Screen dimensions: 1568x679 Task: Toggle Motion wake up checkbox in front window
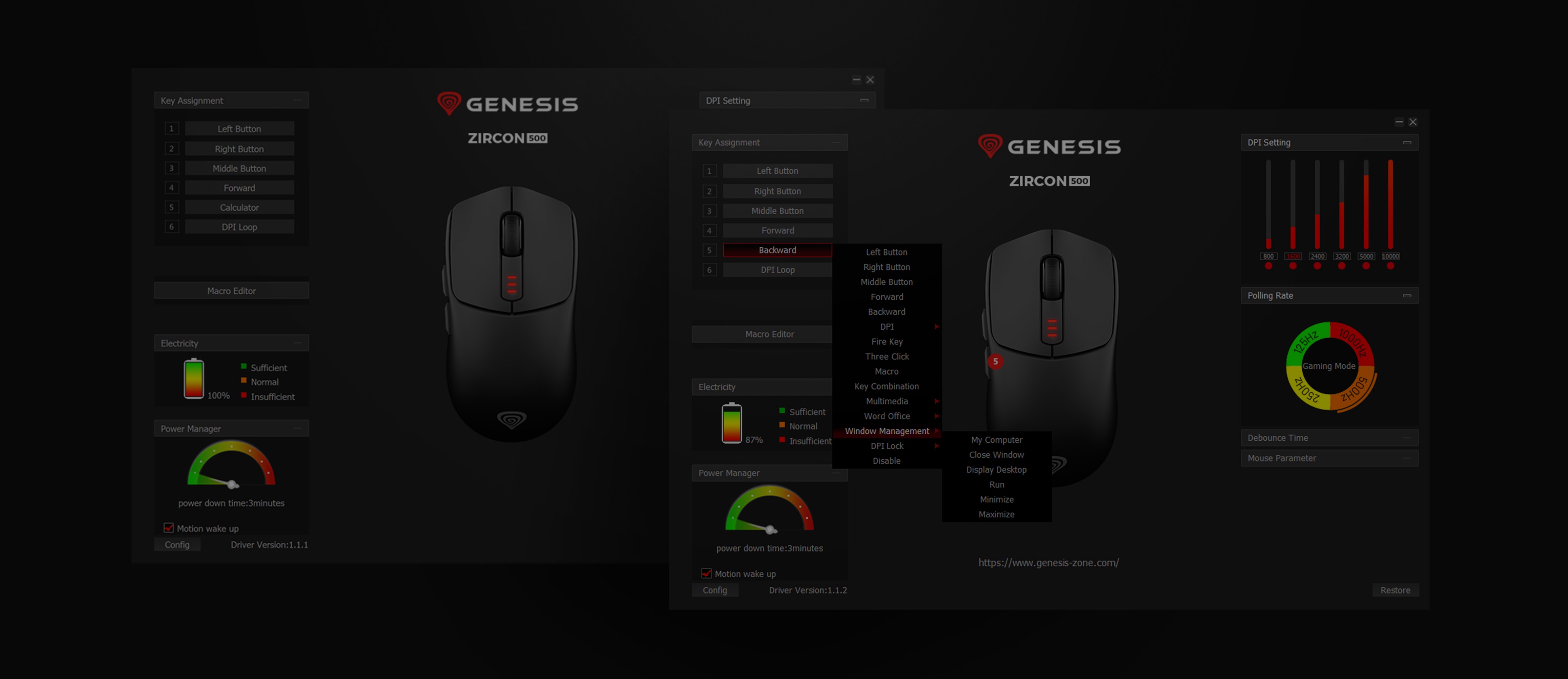pyautogui.click(x=706, y=573)
